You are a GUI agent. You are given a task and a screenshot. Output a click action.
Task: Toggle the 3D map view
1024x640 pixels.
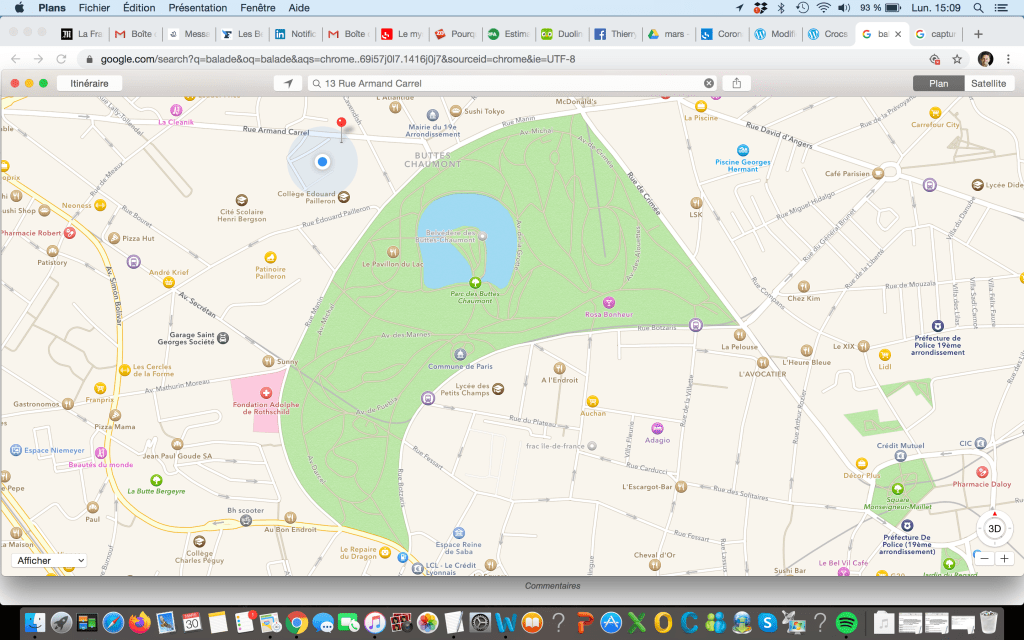994,528
